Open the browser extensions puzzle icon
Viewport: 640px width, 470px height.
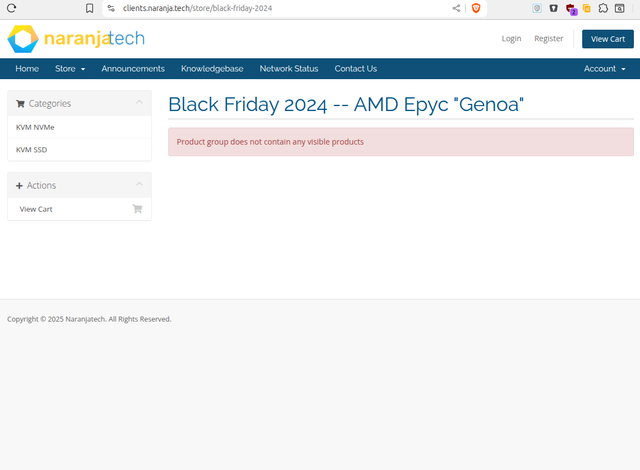(603, 8)
